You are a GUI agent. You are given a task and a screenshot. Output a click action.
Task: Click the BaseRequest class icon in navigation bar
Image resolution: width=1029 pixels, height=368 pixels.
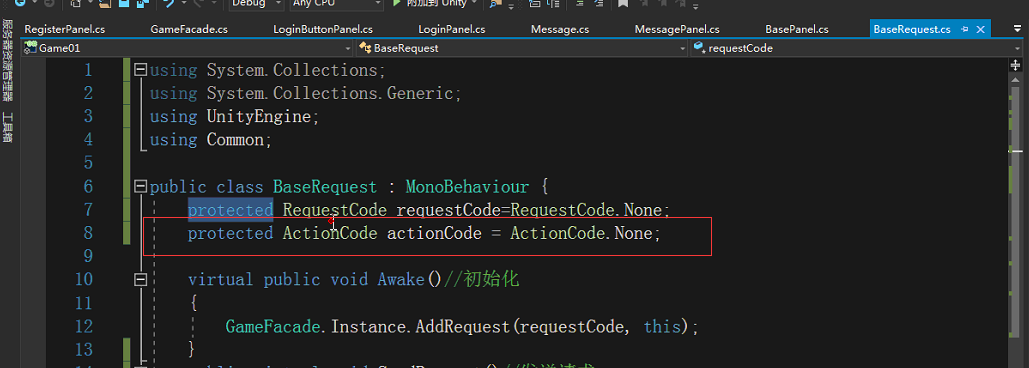click(x=366, y=48)
